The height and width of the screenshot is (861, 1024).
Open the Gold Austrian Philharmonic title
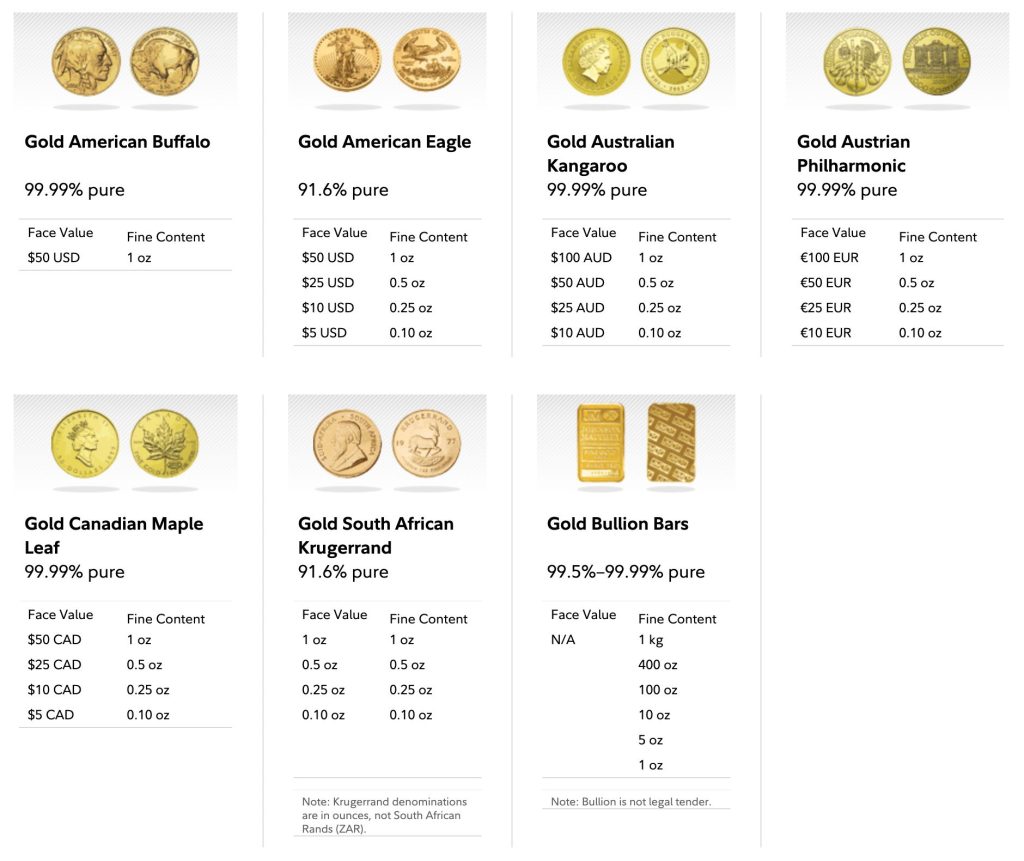point(853,154)
